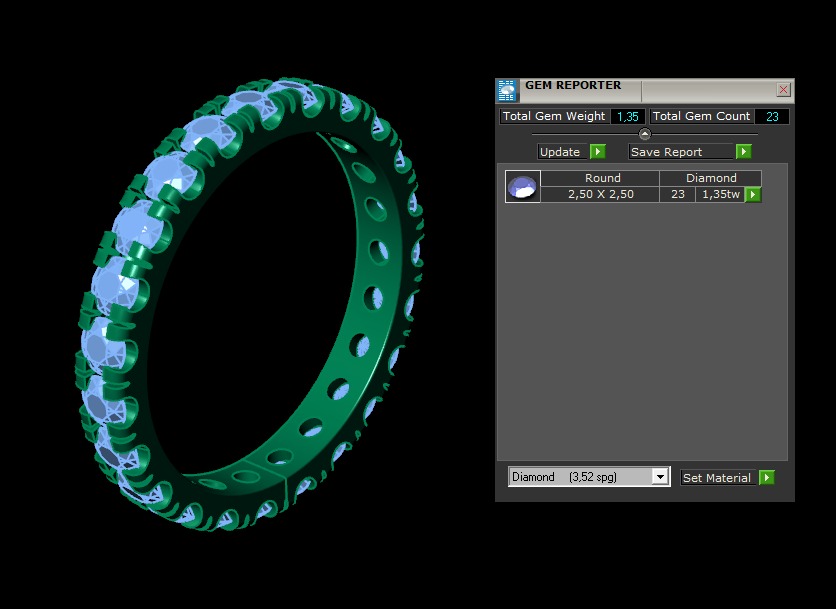Click the Round cell in gem table
Image resolution: width=836 pixels, height=609 pixels.
click(600, 178)
